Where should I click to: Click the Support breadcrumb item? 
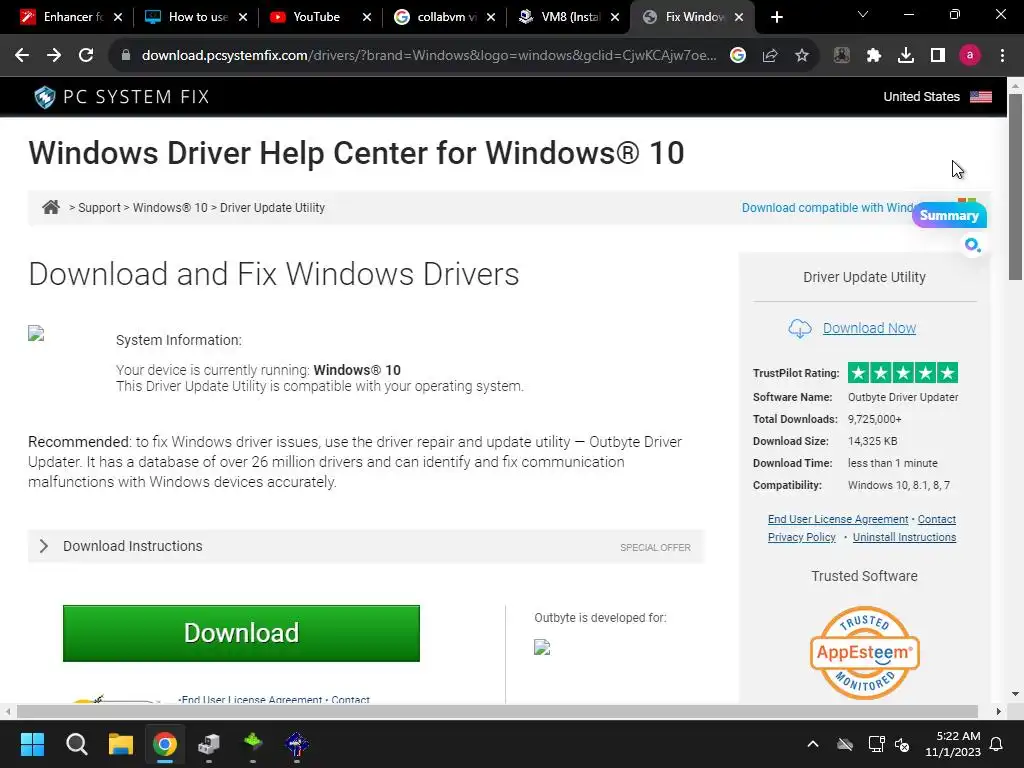[x=99, y=208]
